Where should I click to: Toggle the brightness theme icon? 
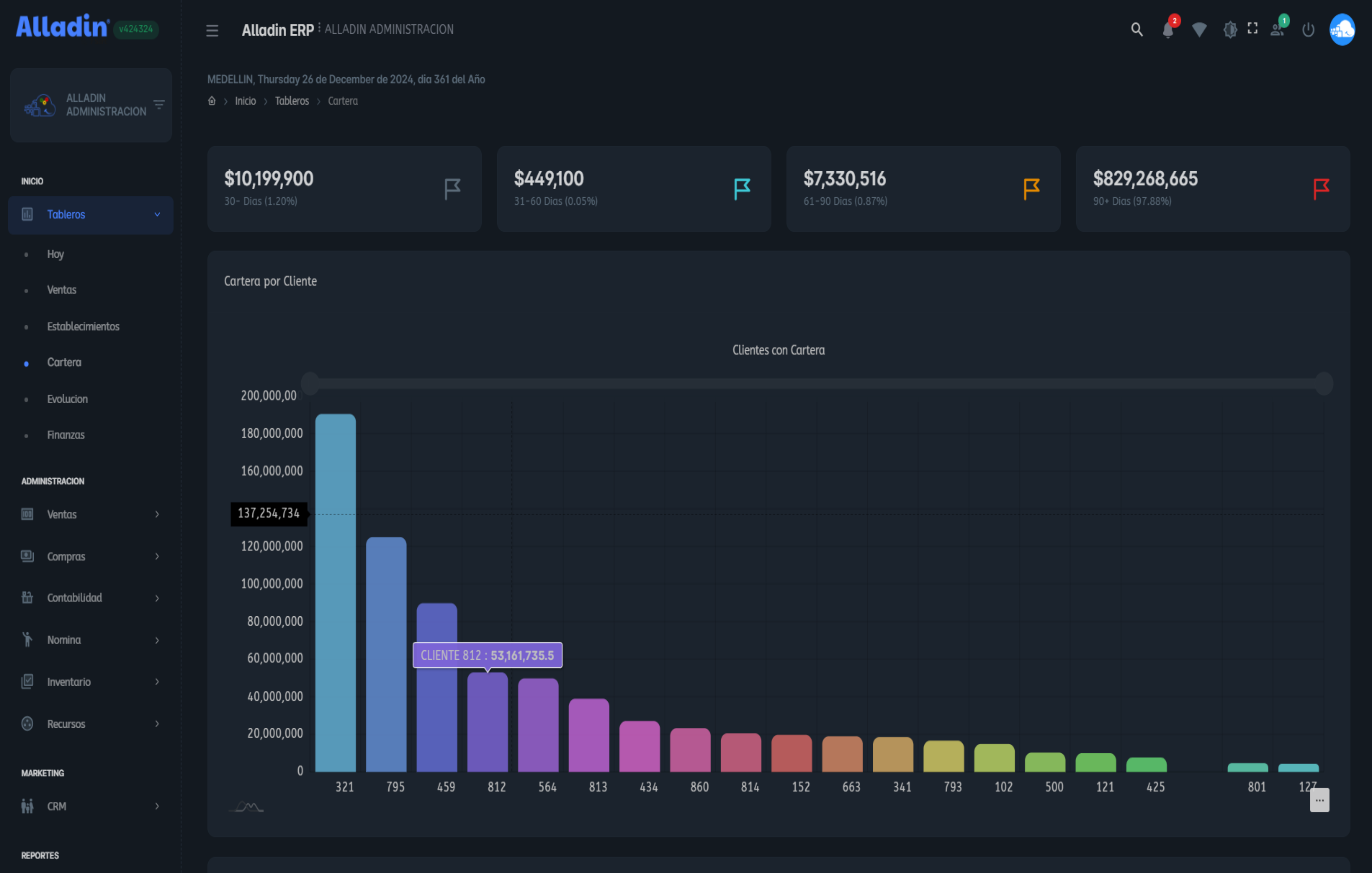[x=1230, y=30]
